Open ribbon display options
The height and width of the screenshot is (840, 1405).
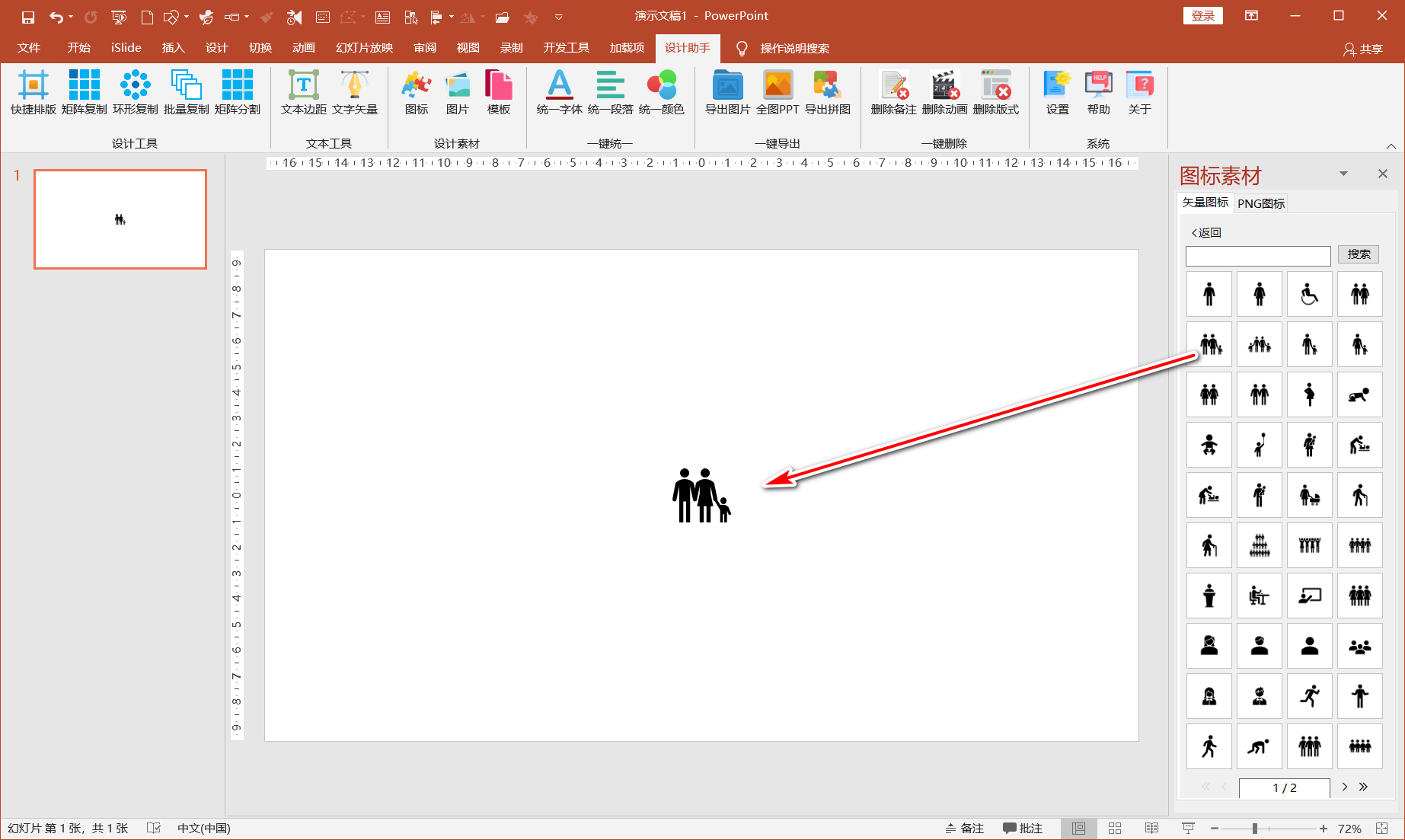click(1251, 15)
